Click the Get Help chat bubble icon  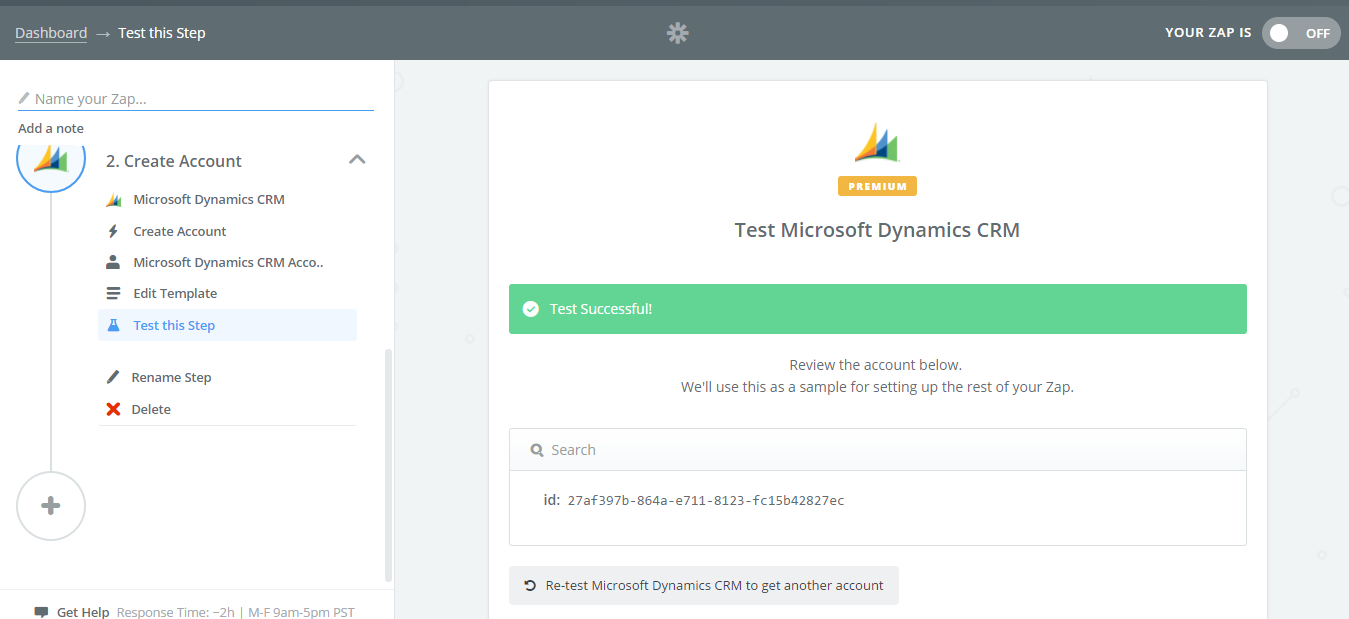point(41,612)
